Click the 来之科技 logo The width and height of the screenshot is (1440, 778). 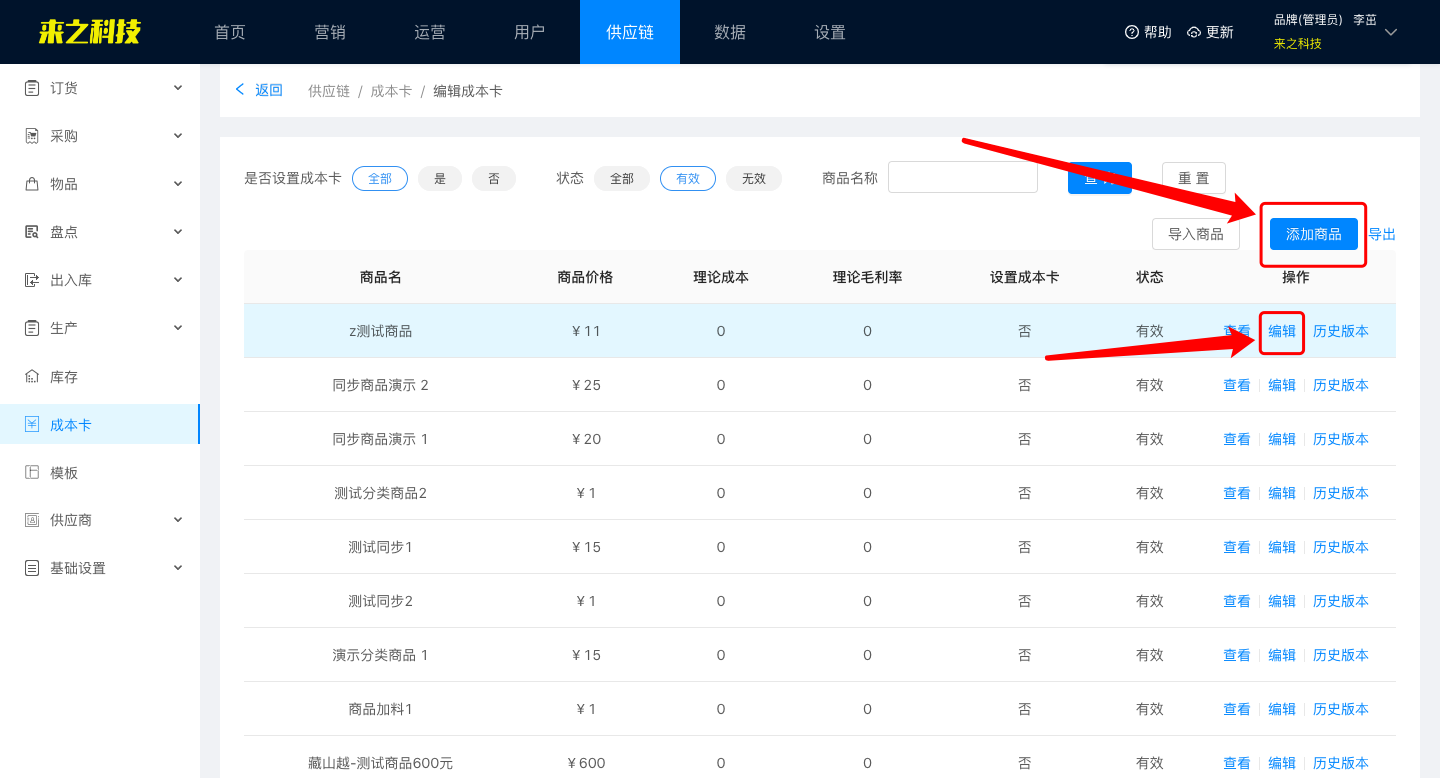pos(90,32)
